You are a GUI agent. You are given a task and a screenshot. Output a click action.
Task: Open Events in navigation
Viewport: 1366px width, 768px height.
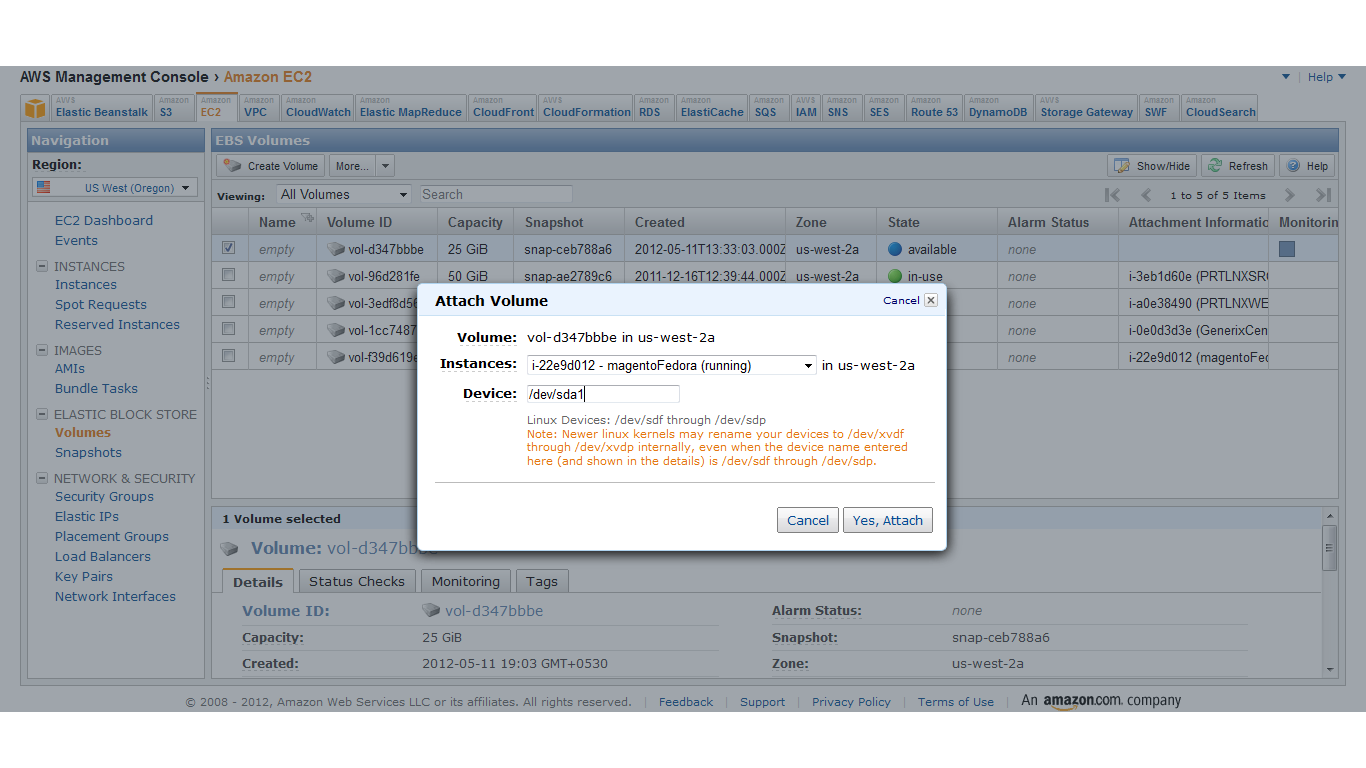pos(76,241)
